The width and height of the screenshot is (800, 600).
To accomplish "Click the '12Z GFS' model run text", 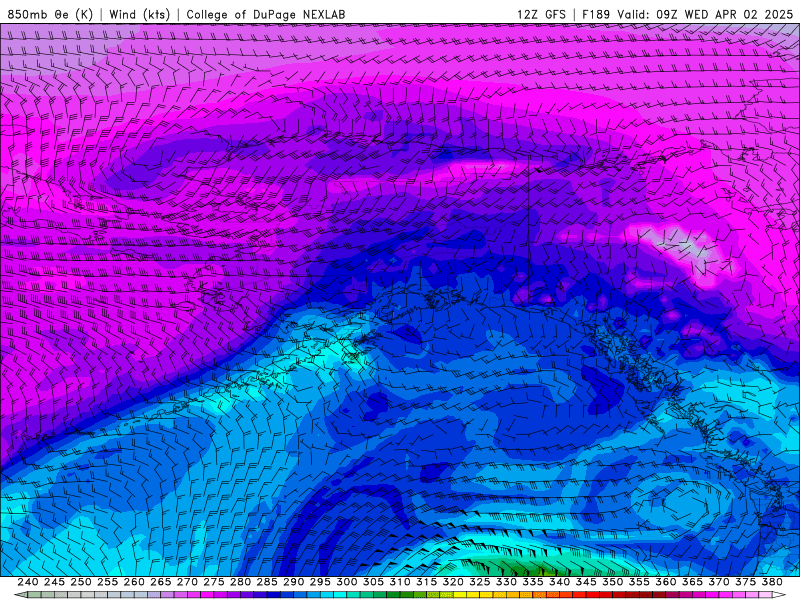I will (541, 14).
